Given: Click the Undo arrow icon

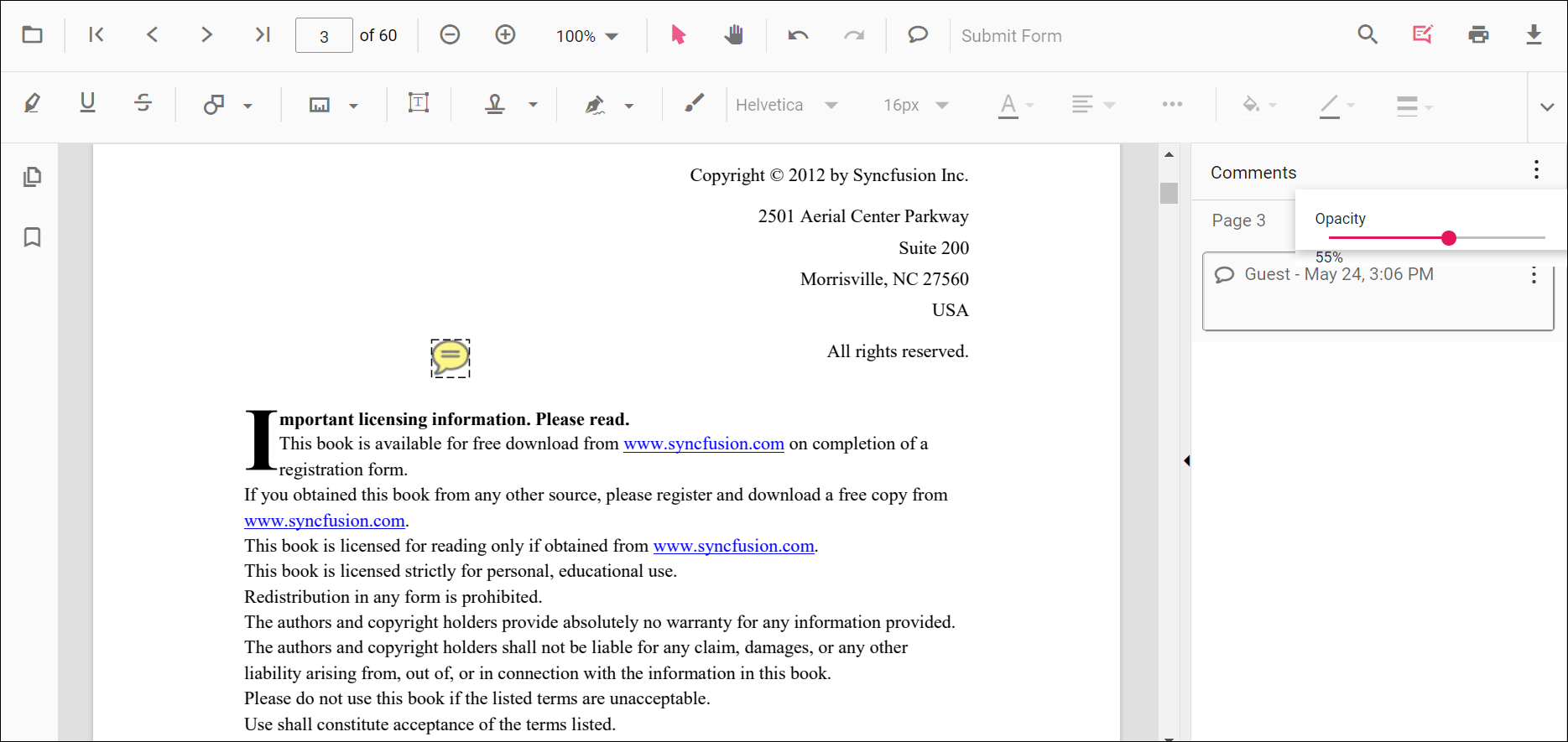Looking at the screenshot, I should (x=798, y=35).
